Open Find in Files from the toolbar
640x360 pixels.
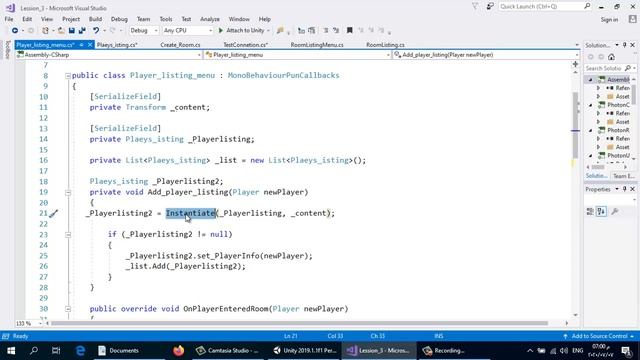pyautogui.click(x=280, y=31)
